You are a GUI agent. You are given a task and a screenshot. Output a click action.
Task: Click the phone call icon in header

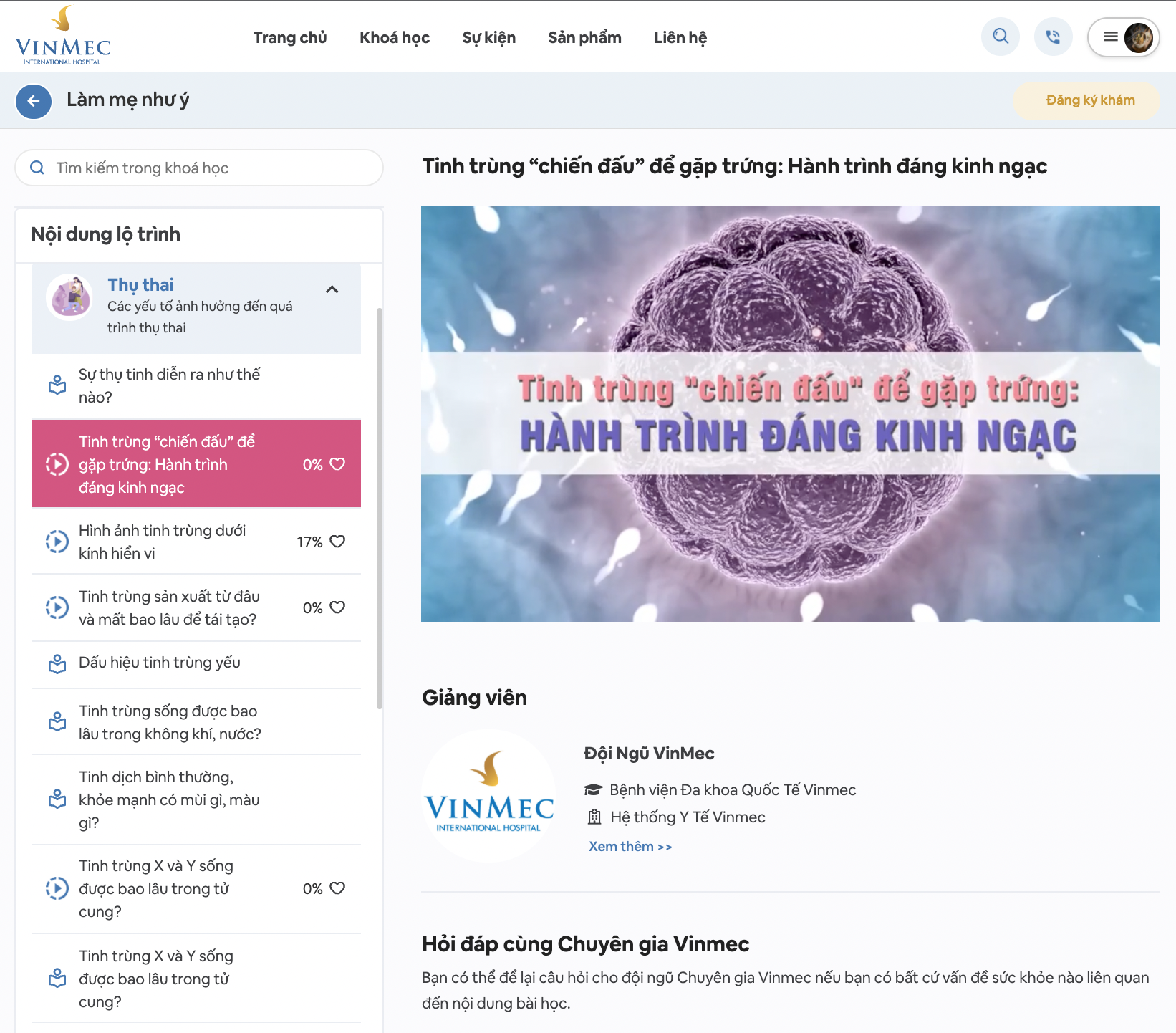tap(1053, 37)
